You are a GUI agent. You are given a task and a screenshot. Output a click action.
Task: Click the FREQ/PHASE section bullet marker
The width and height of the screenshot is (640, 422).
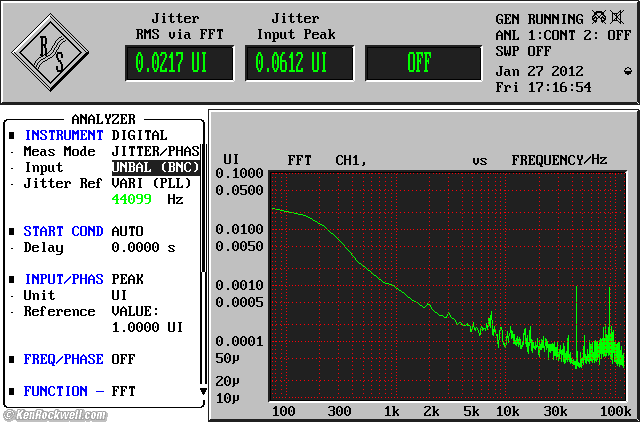pos(12,359)
